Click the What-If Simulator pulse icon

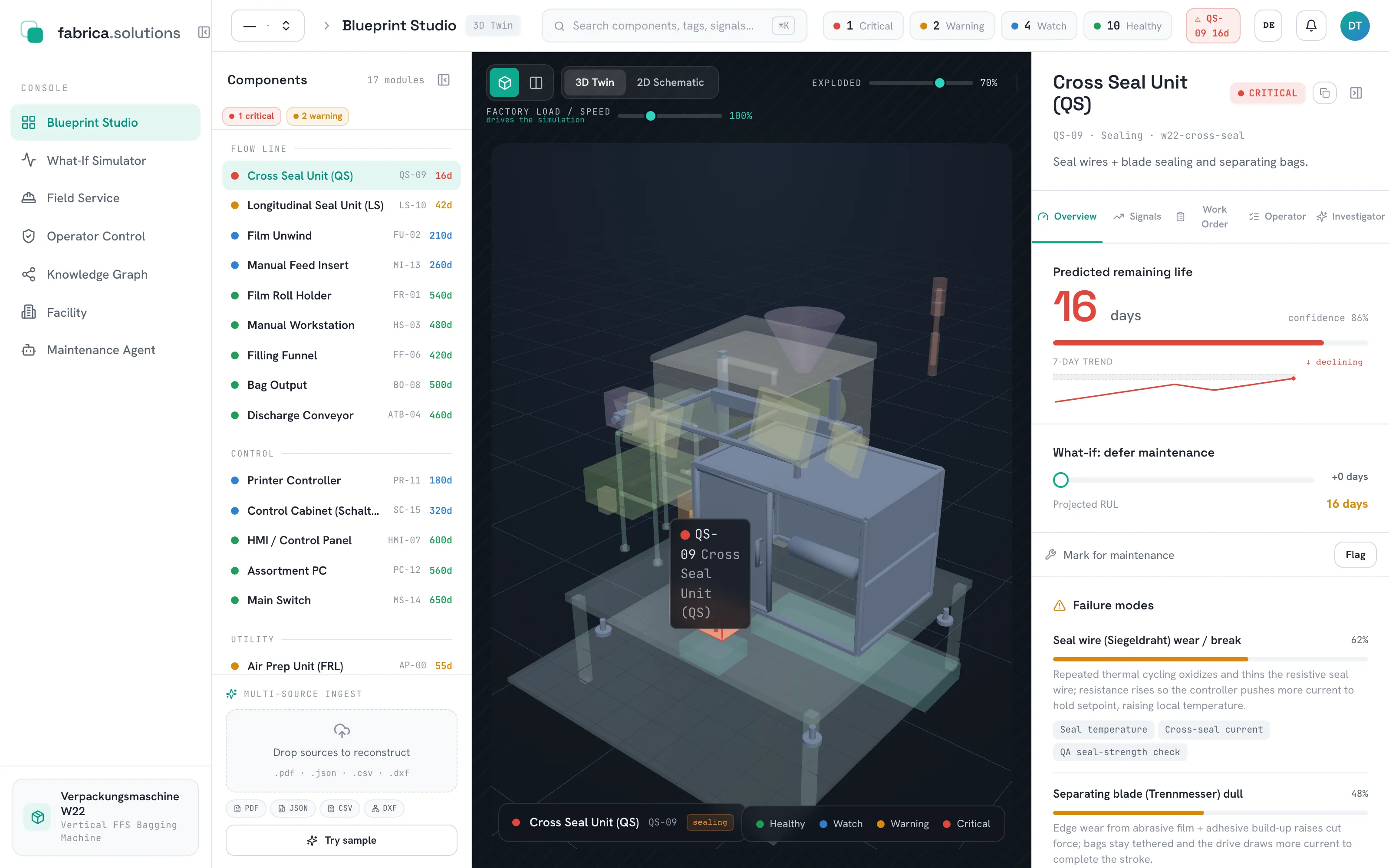(29, 160)
